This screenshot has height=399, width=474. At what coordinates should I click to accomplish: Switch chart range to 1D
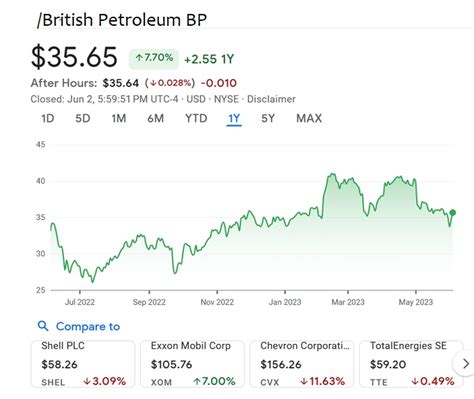point(48,118)
